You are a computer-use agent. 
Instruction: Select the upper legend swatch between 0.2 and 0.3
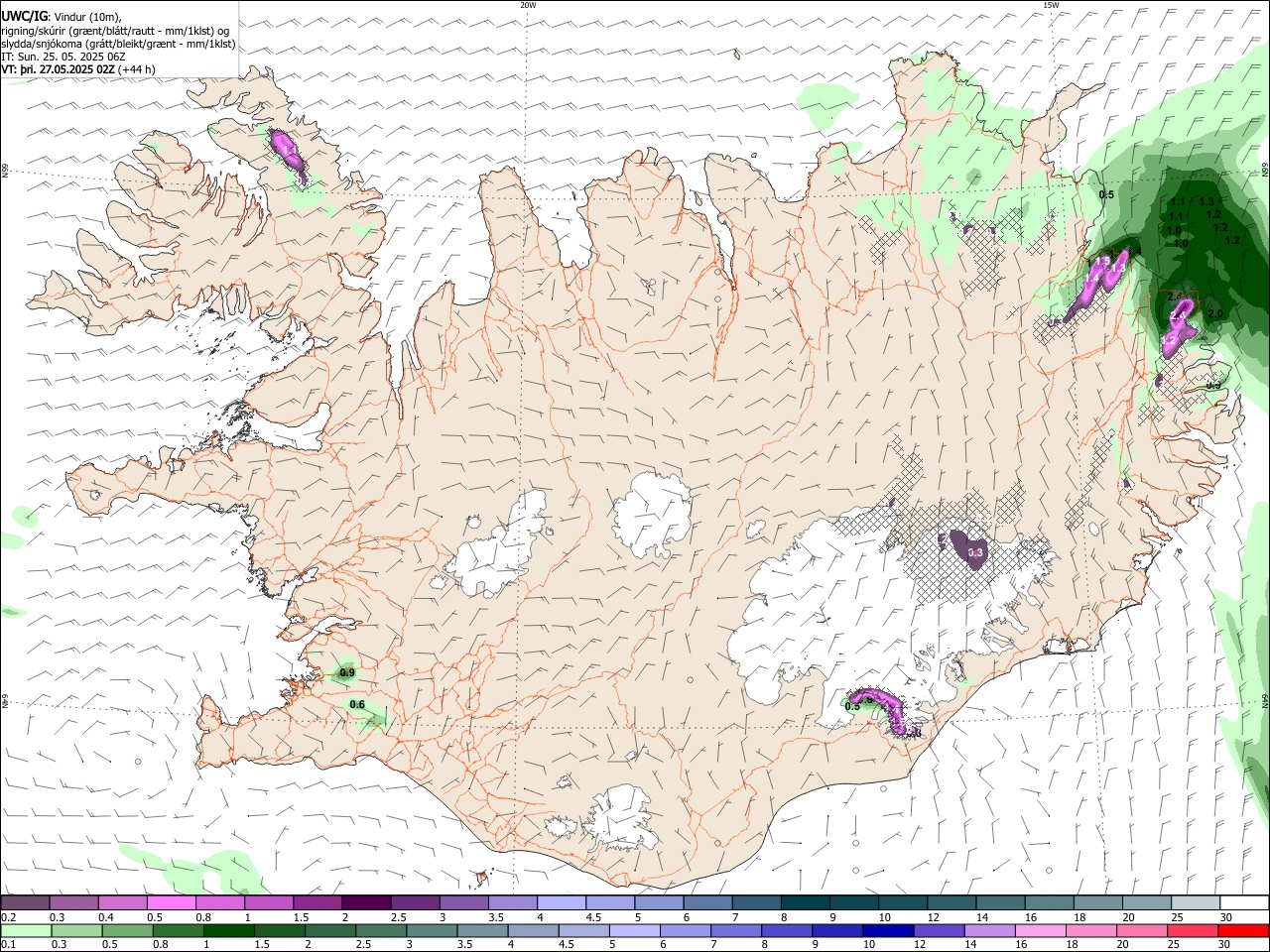[x=25, y=902]
